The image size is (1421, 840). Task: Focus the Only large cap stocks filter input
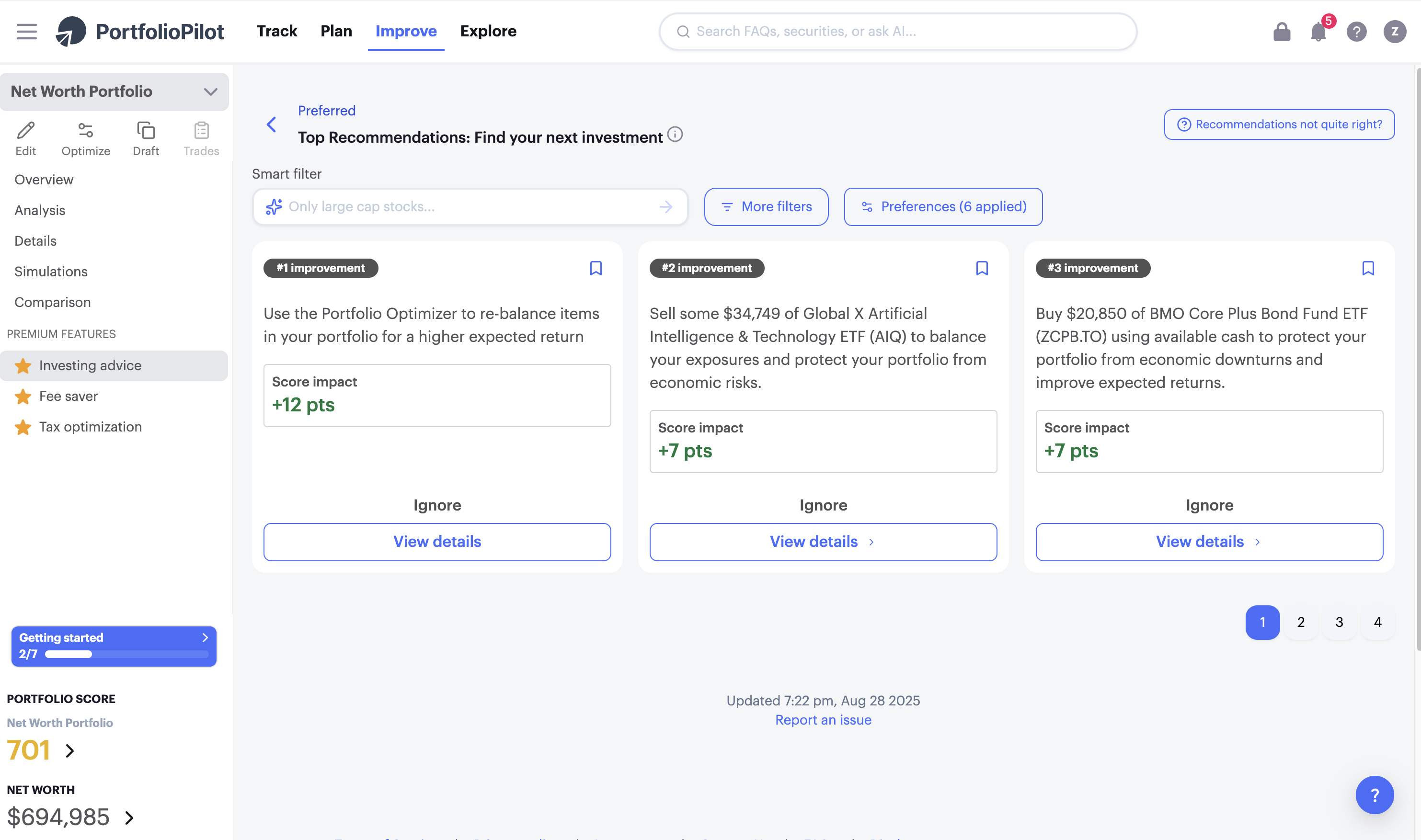(470, 206)
